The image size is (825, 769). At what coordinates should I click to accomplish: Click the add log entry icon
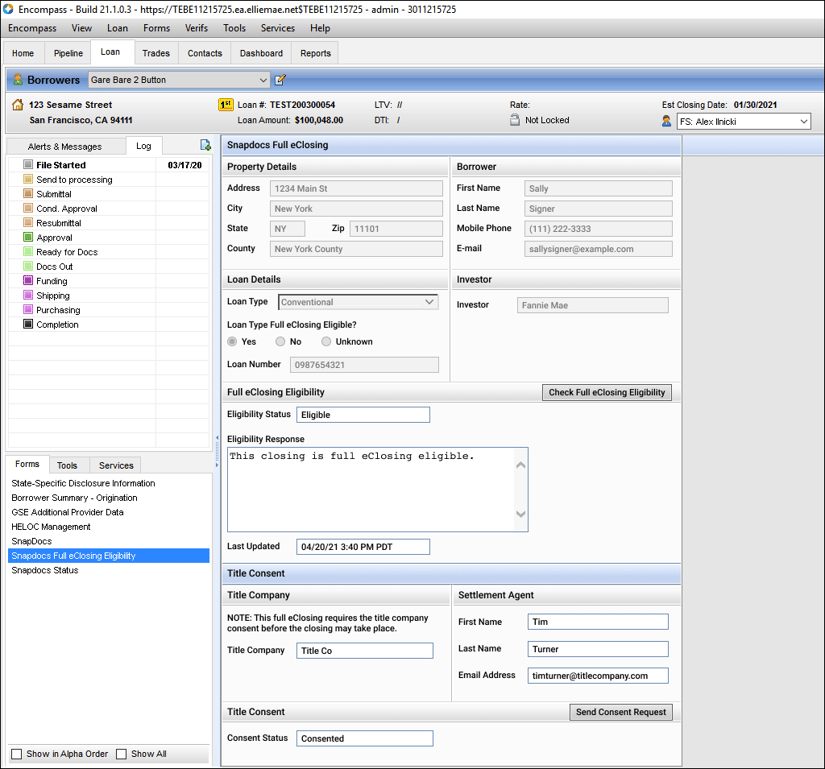coord(205,145)
